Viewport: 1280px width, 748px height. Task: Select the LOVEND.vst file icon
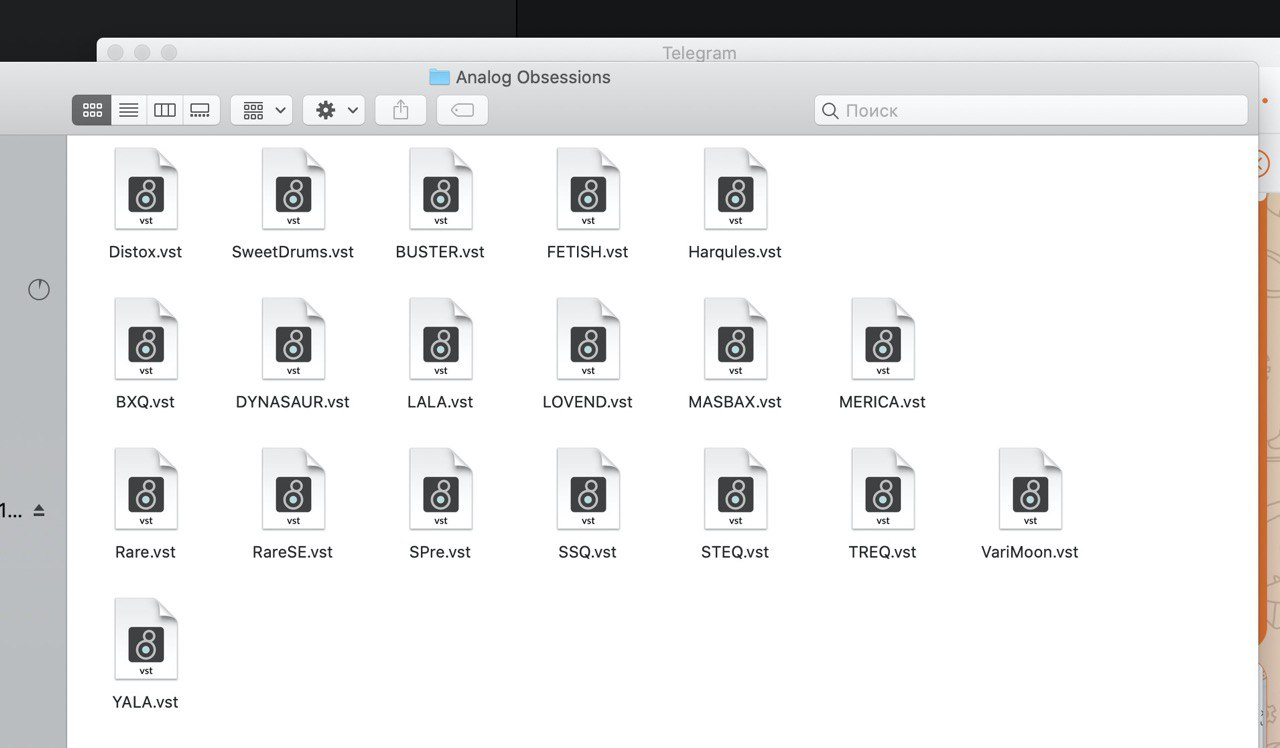click(588, 339)
